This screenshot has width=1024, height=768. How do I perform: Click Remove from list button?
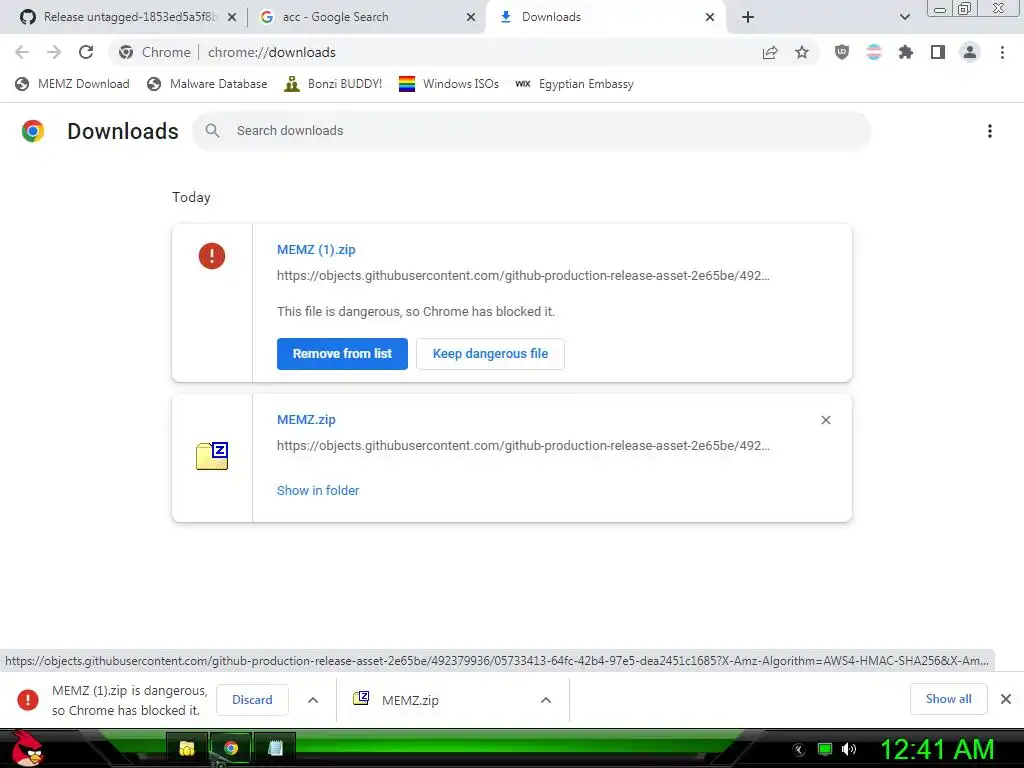[342, 354]
